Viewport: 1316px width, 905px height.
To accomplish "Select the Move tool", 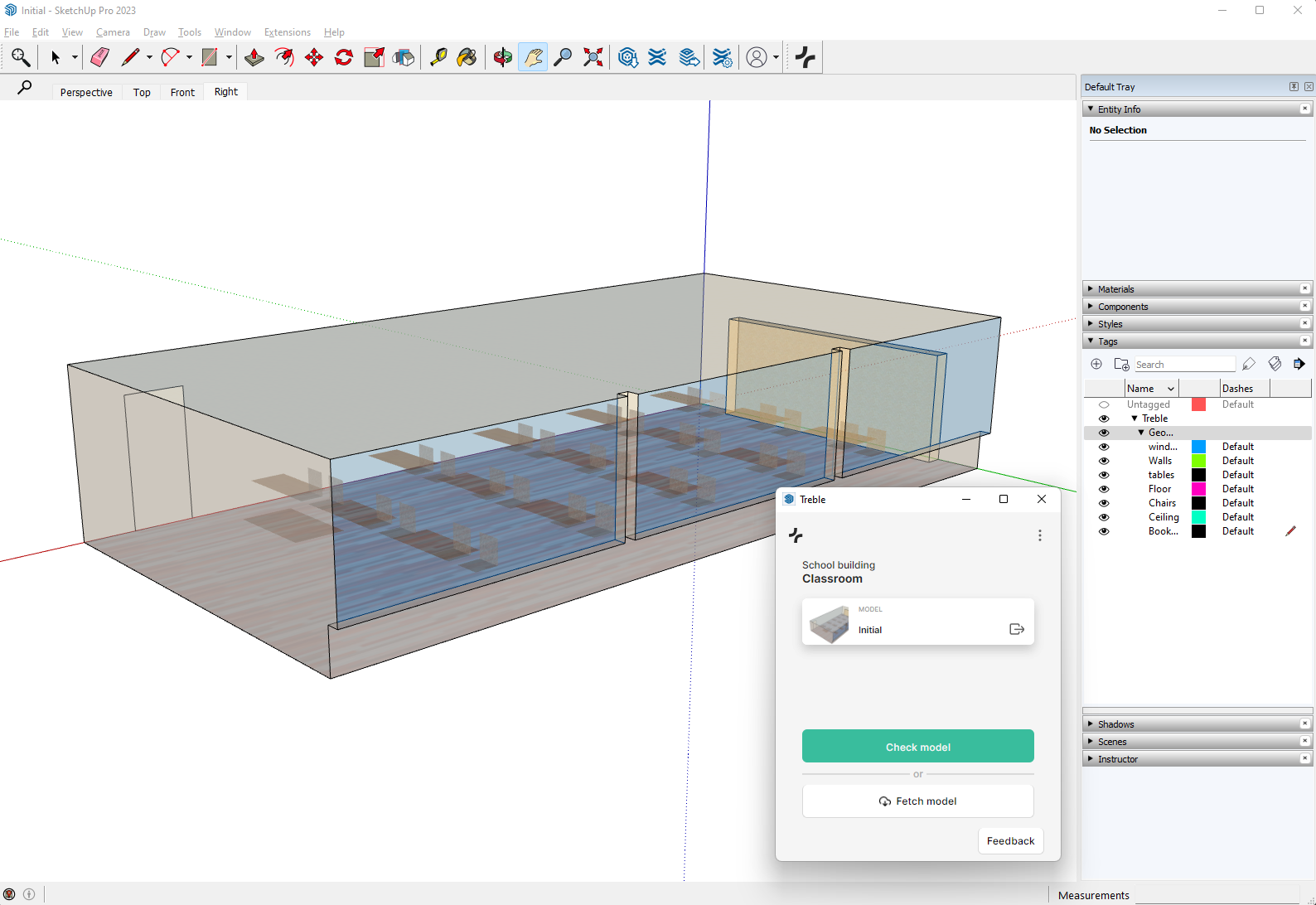I will [314, 57].
